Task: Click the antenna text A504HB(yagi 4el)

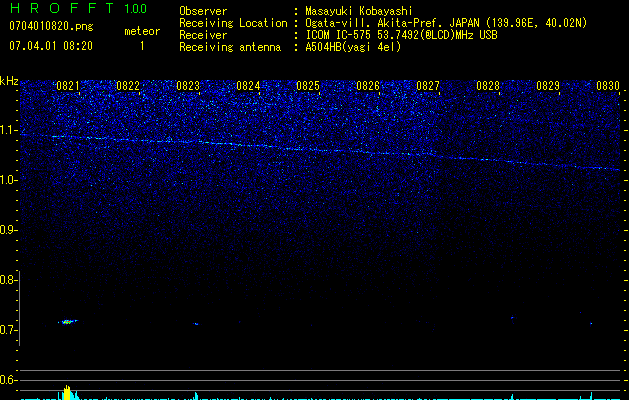Action: (353, 47)
